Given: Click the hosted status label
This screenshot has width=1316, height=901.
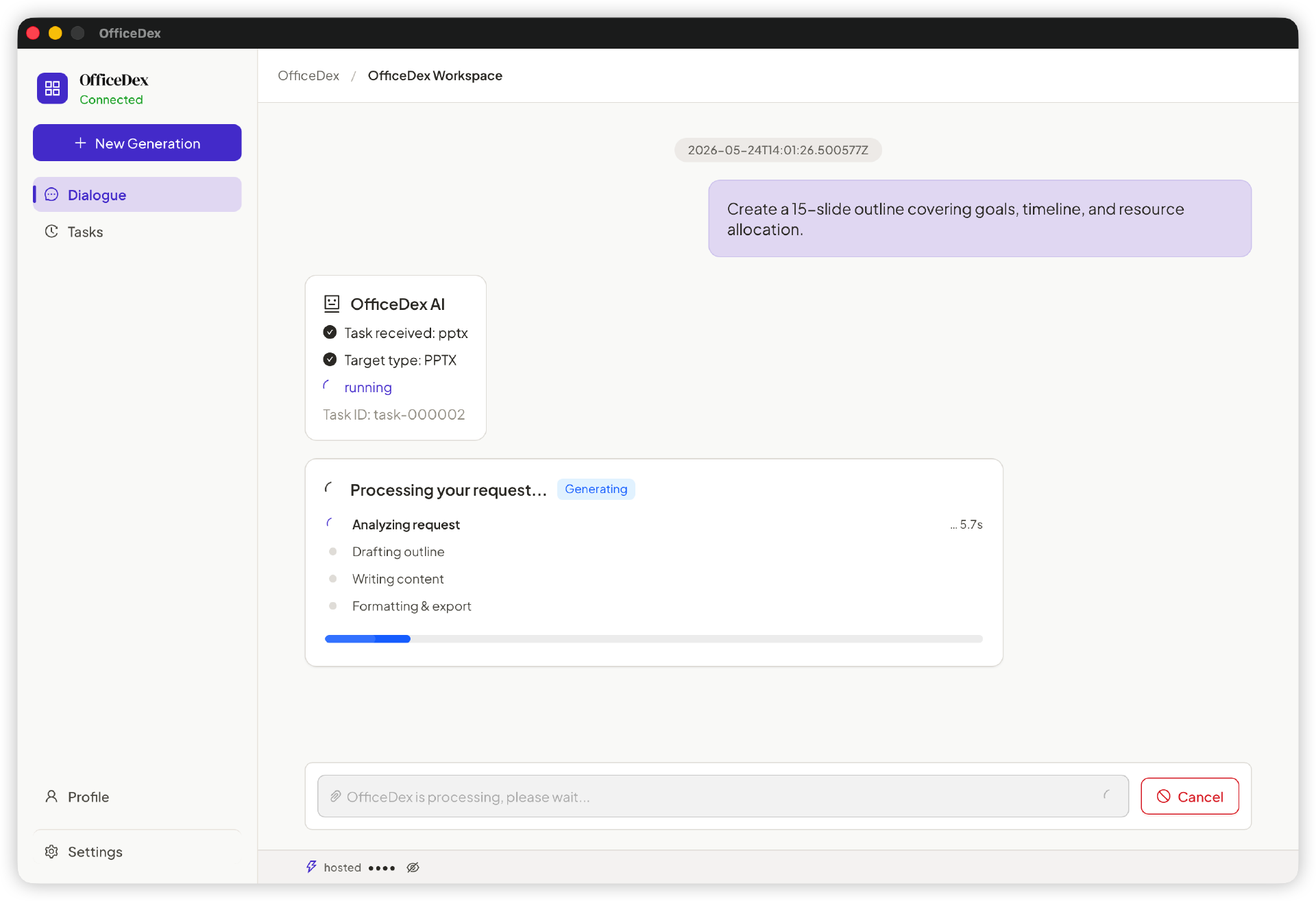Looking at the screenshot, I should pyautogui.click(x=342, y=867).
